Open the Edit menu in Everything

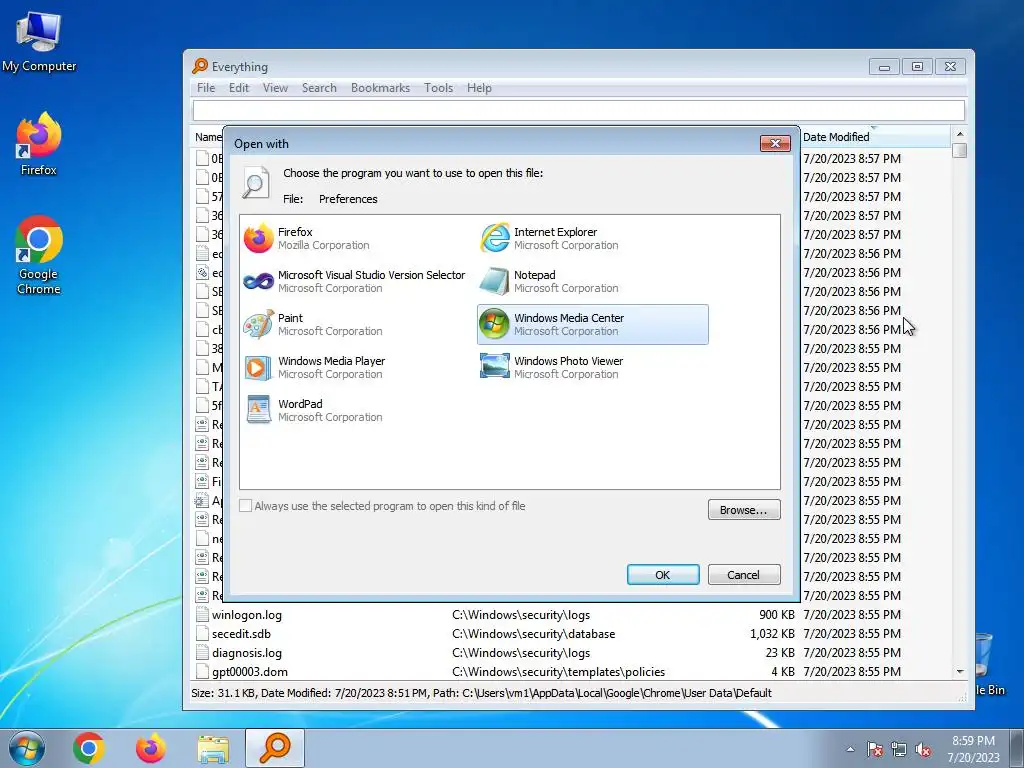pos(238,88)
